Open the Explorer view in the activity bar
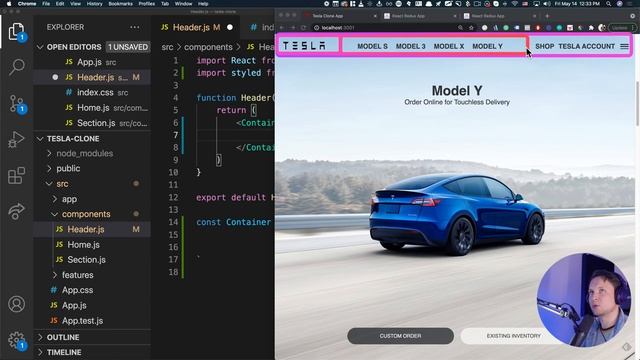The width and height of the screenshot is (640, 360). tap(16, 32)
